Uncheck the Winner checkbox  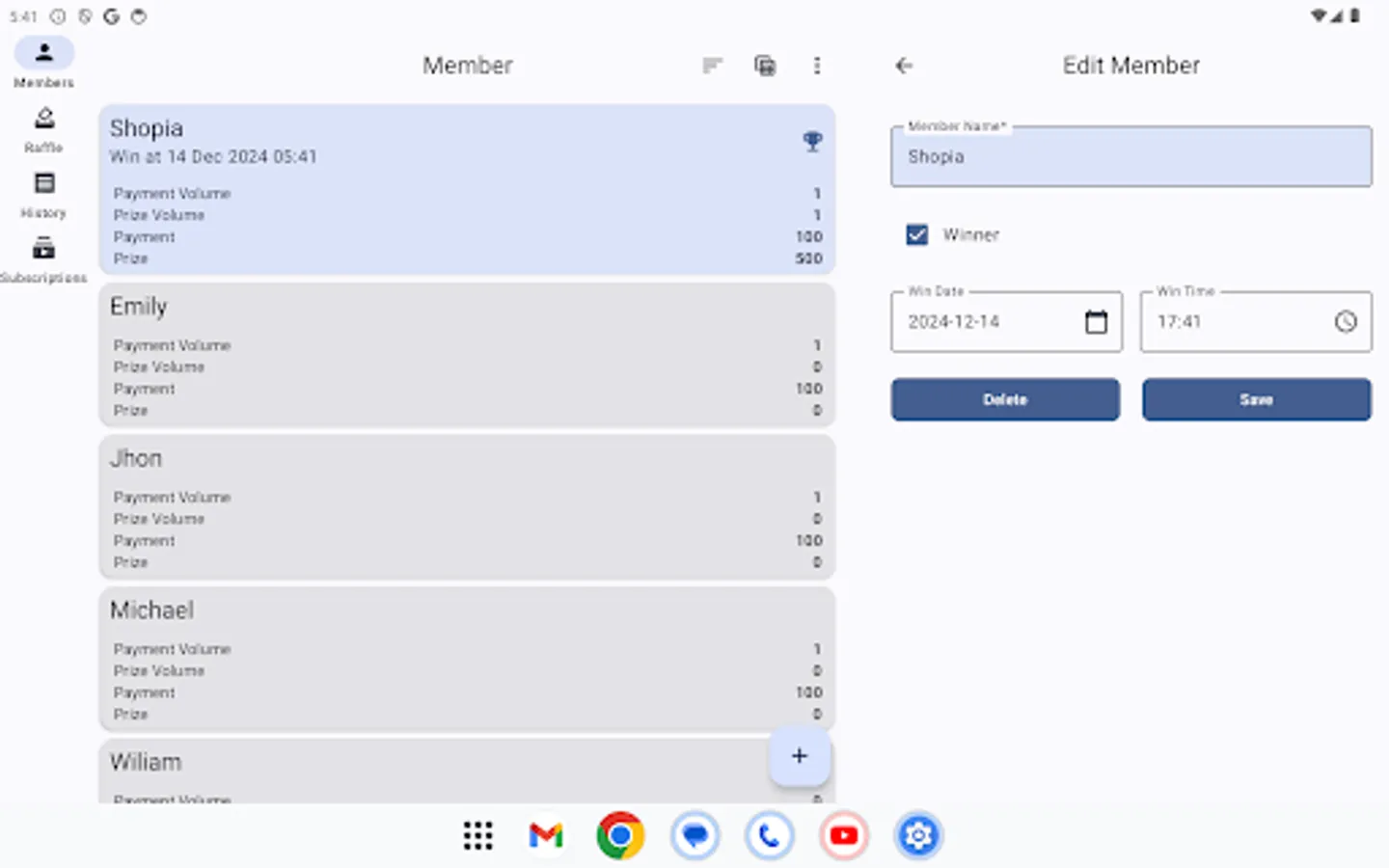(917, 234)
